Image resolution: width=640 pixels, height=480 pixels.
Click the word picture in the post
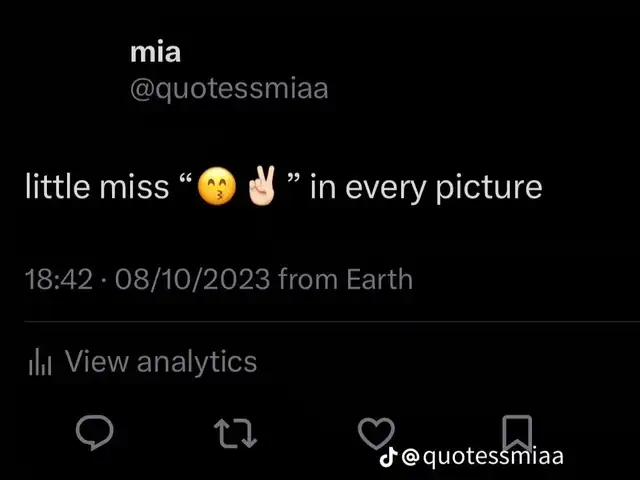click(489, 188)
